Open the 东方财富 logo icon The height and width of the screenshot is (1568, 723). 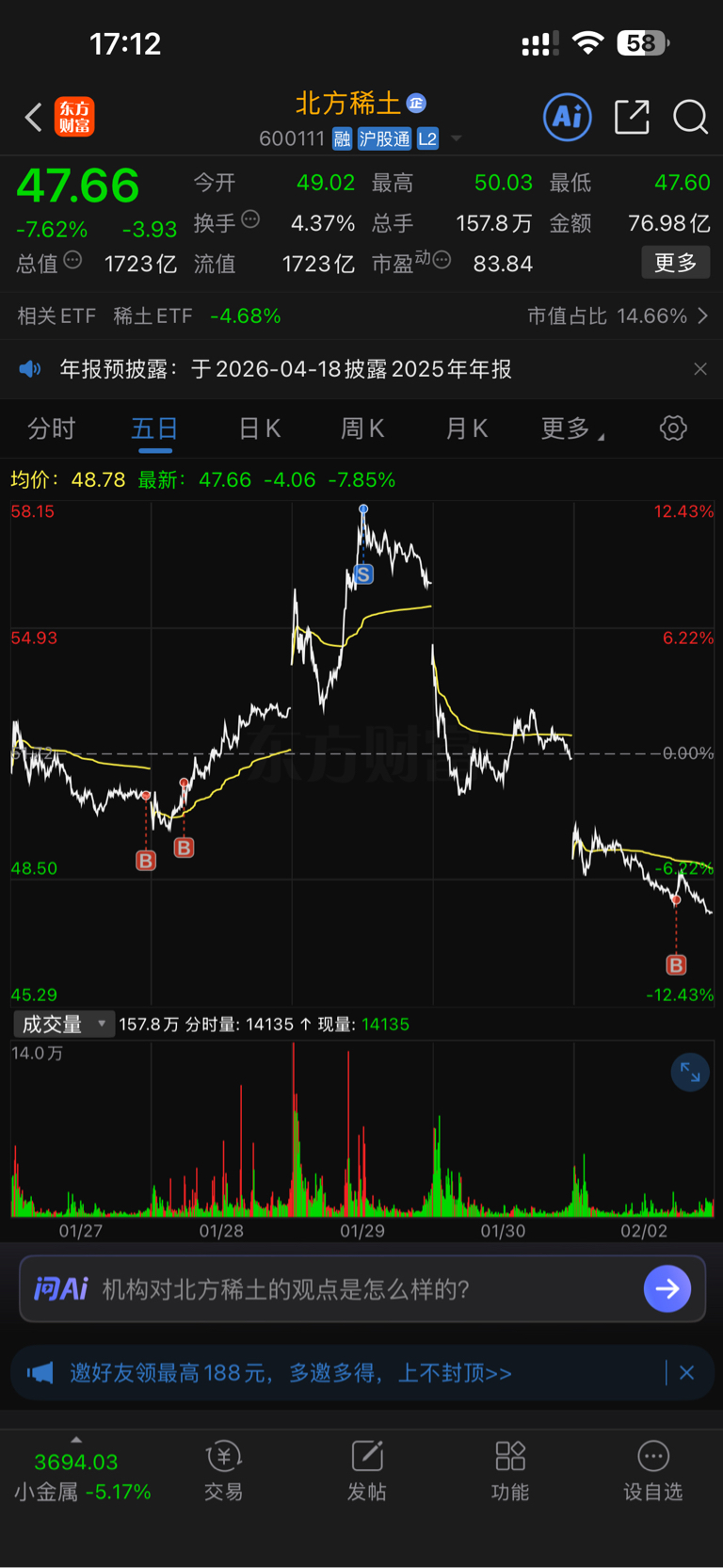tap(74, 117)
